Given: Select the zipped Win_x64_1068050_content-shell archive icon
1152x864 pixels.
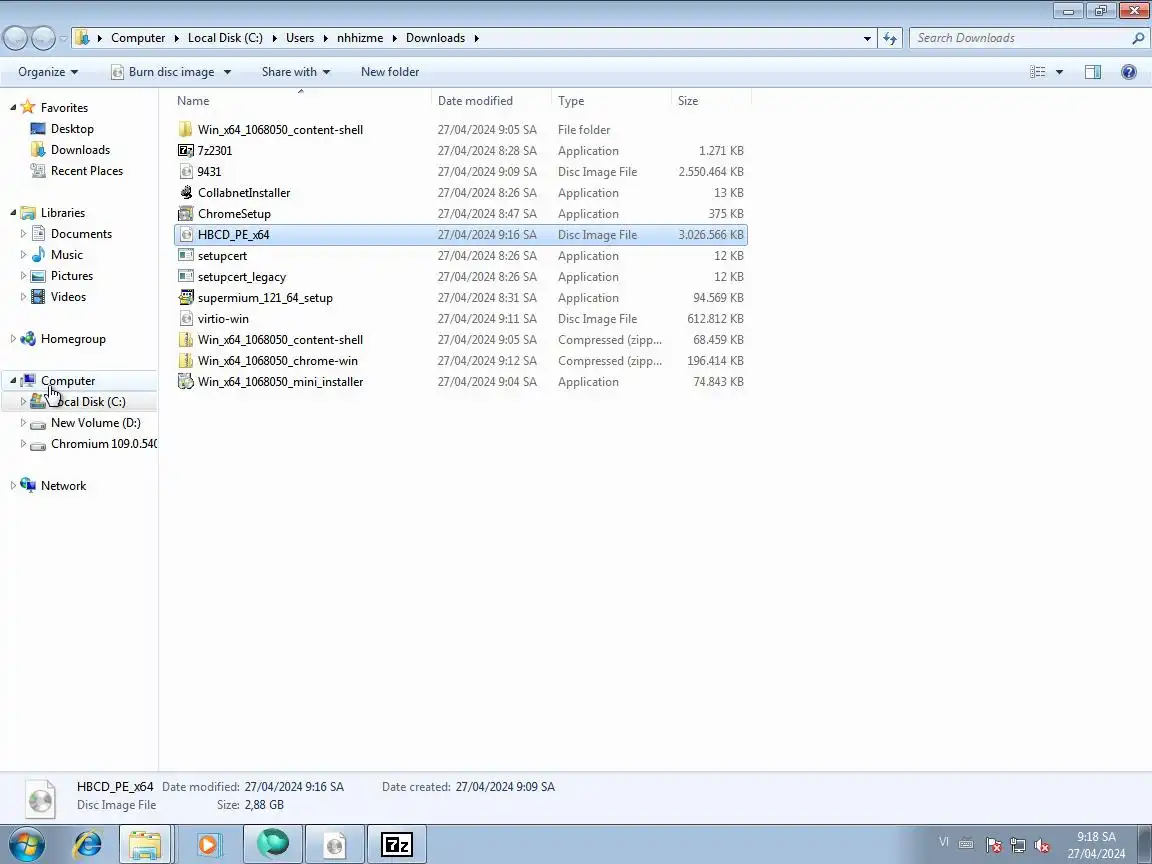Looking at the screenshot, I should pos(186,340).
